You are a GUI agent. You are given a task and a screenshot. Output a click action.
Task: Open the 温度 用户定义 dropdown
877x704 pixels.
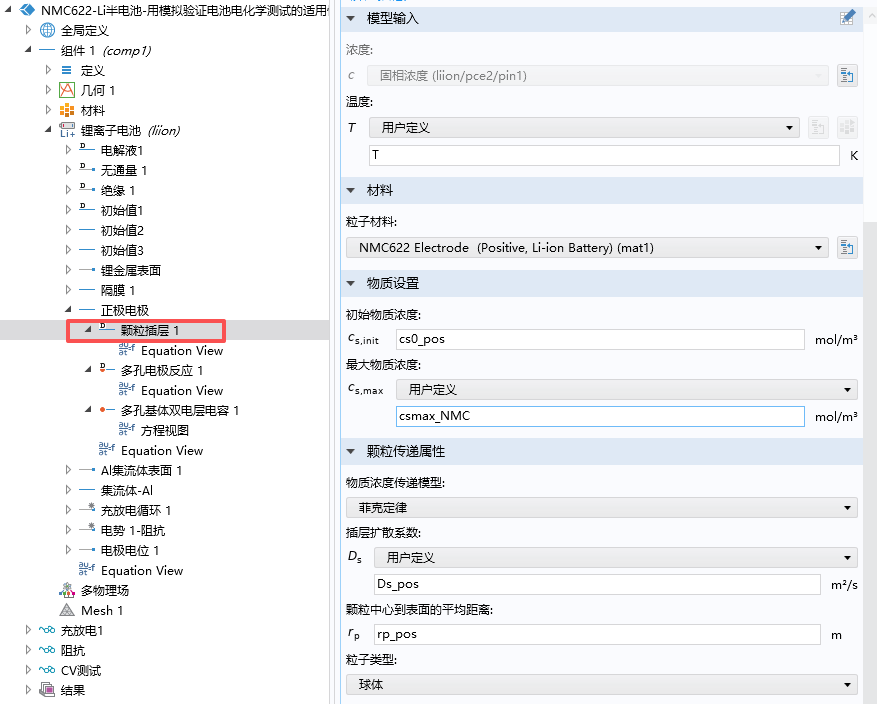(584, 127)
